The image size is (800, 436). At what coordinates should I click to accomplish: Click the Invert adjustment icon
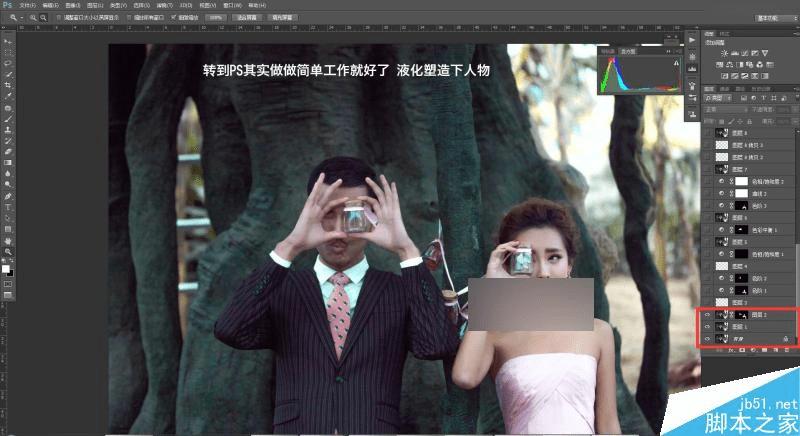pyautogui.click(x=724, y=76)
